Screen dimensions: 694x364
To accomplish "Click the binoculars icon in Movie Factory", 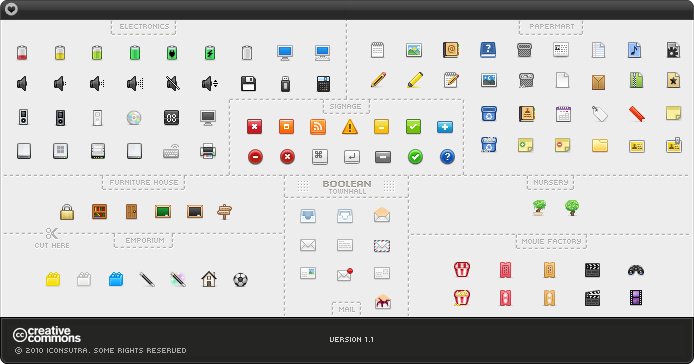I will (636, 270).
